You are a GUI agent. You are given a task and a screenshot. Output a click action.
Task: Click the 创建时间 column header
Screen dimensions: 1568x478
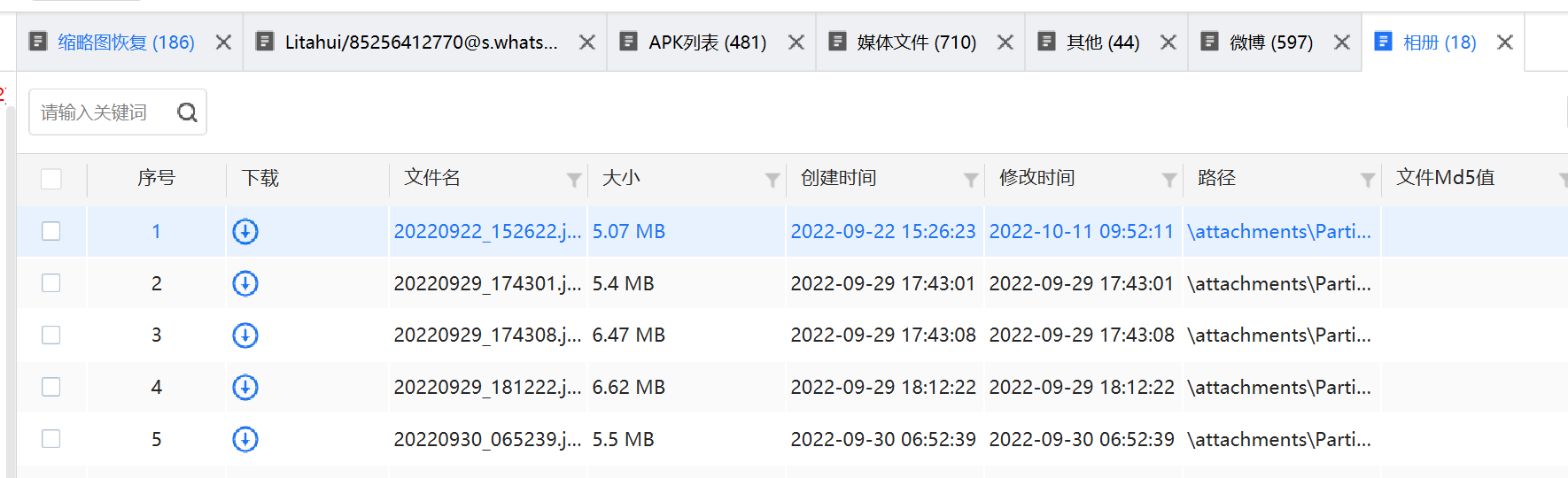tap(838, 178)
